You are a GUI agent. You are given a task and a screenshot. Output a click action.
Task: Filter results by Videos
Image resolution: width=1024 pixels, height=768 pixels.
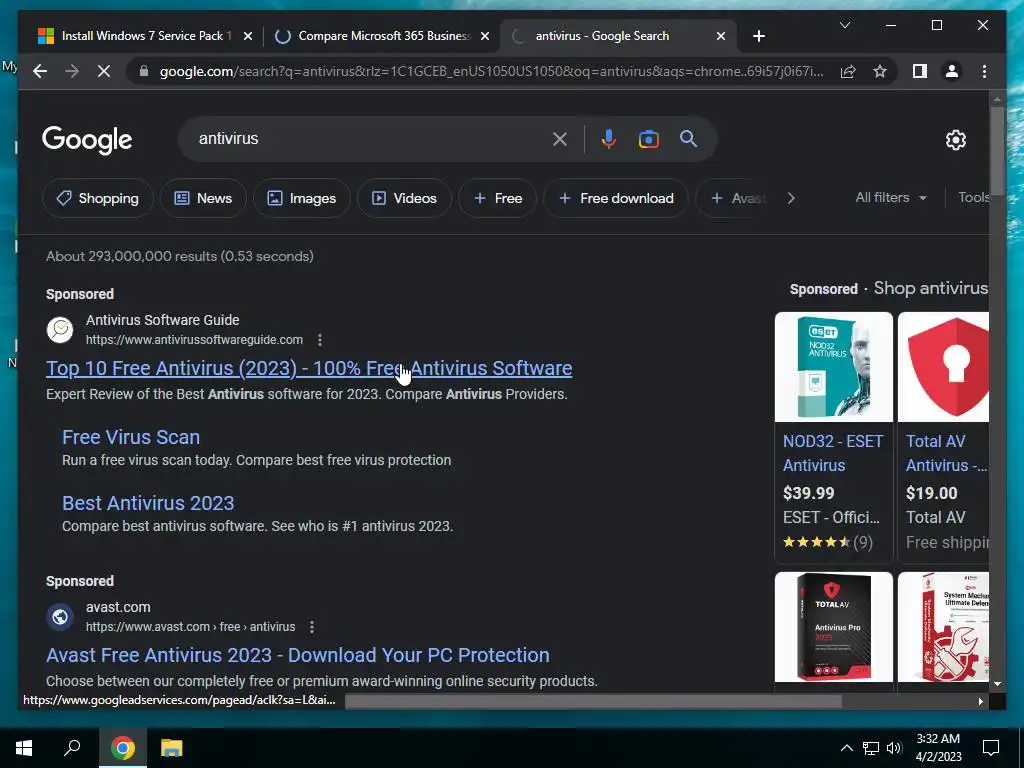pos(404,198)
